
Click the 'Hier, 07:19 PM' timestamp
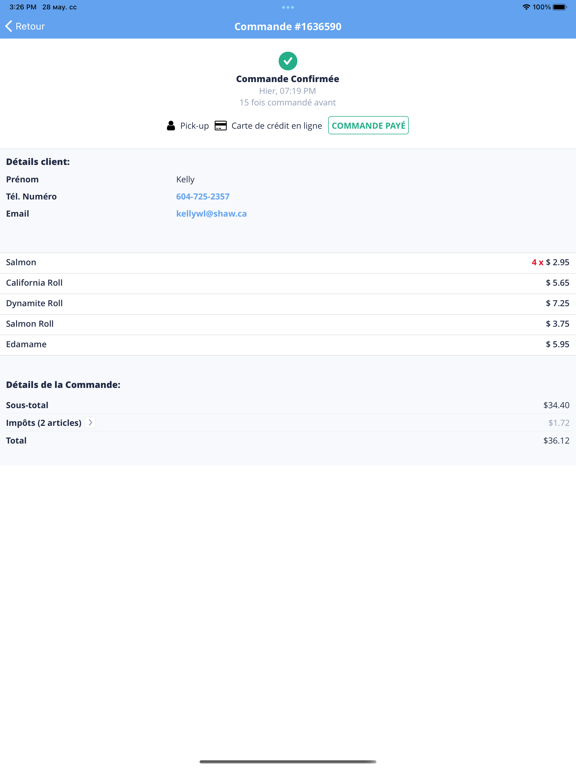click(288, 91)
